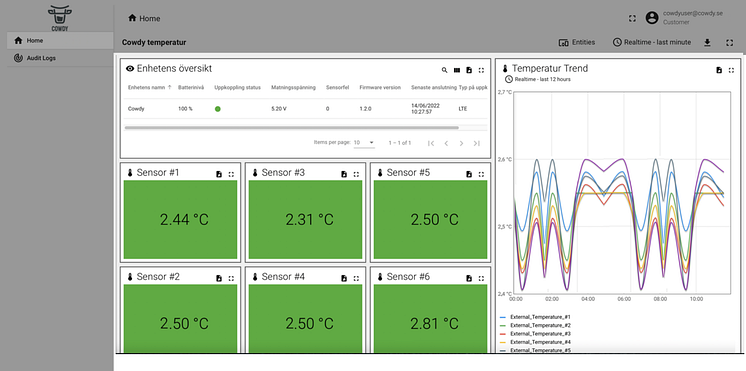Click cowdyuser@cowdy.se user name

coord(693,13)
